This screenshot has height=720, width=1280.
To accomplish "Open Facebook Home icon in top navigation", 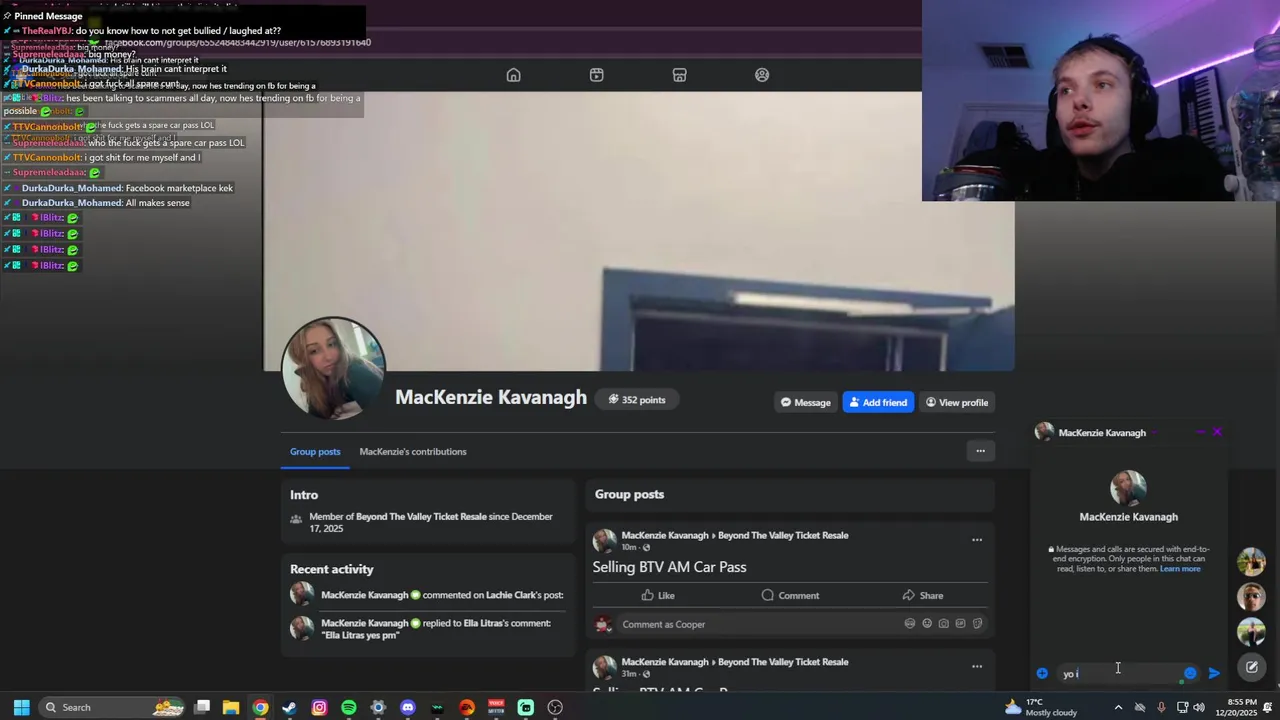I will [513, 75].
